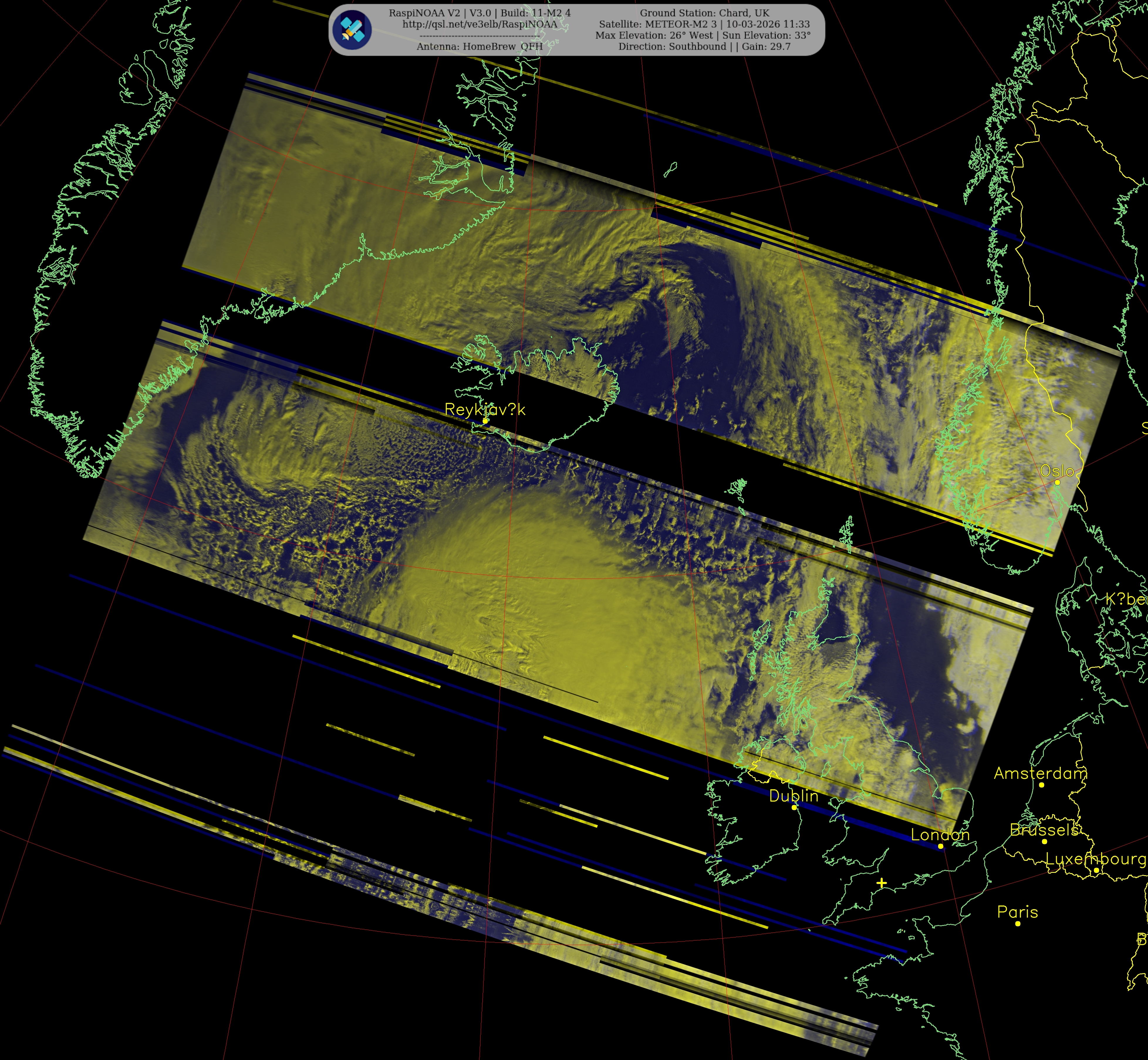
Task: Click the Max Elevation 26° West text
Action: coord(654,35)
